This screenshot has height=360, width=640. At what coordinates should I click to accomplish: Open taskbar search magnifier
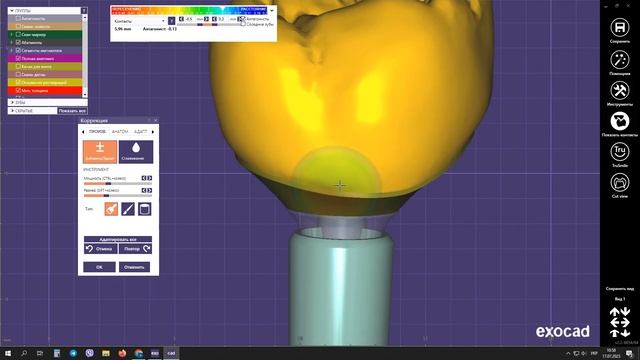24,353
